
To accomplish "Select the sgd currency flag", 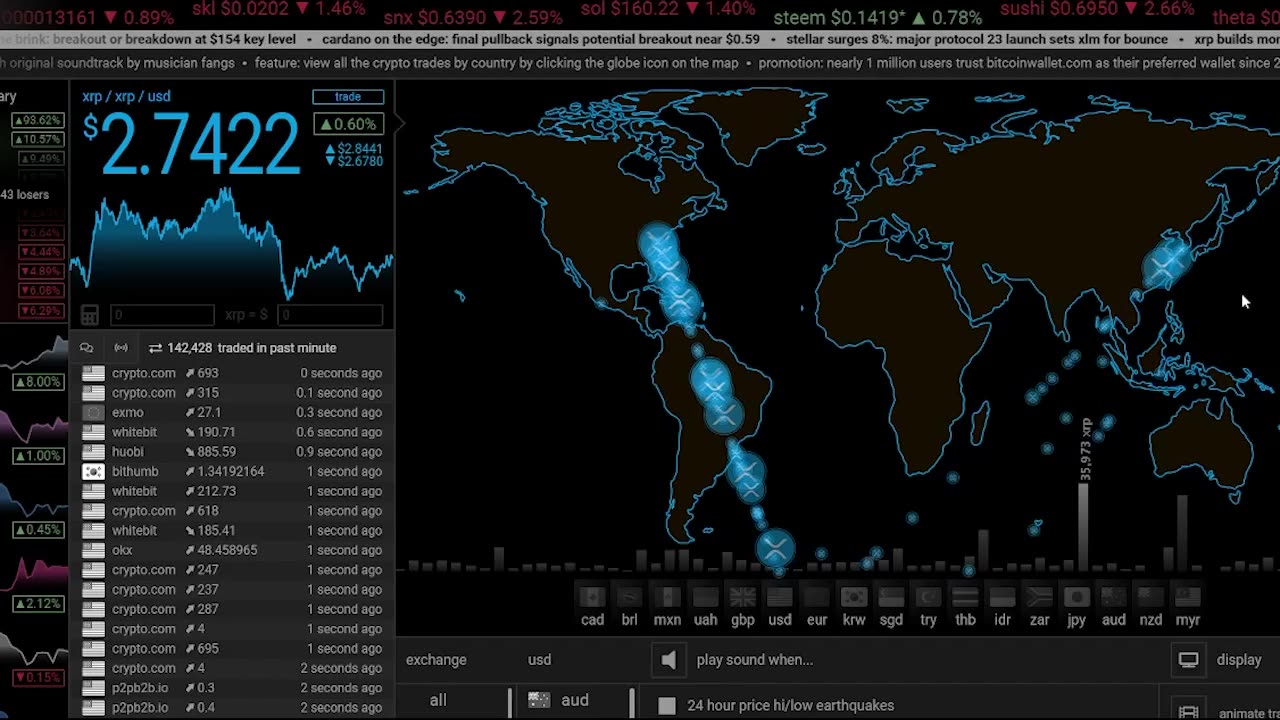I will (x=891, y=597).
